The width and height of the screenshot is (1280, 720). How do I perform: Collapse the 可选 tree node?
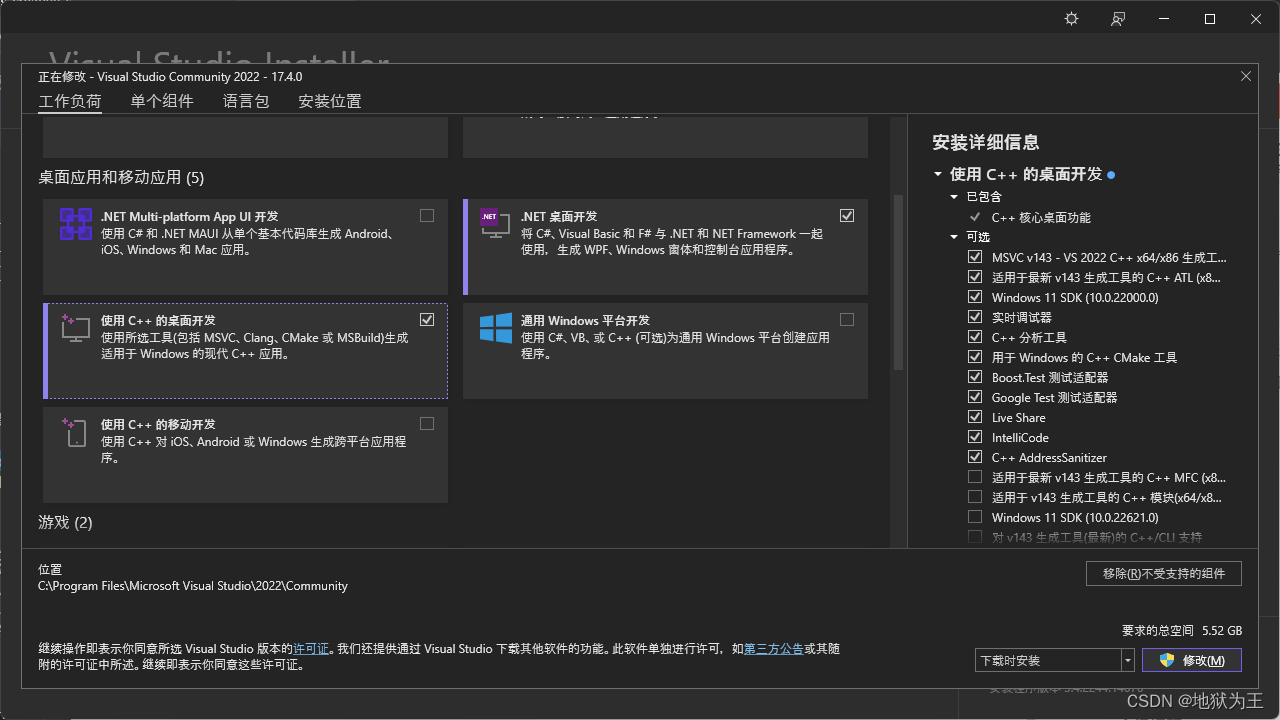click(955, 237)
